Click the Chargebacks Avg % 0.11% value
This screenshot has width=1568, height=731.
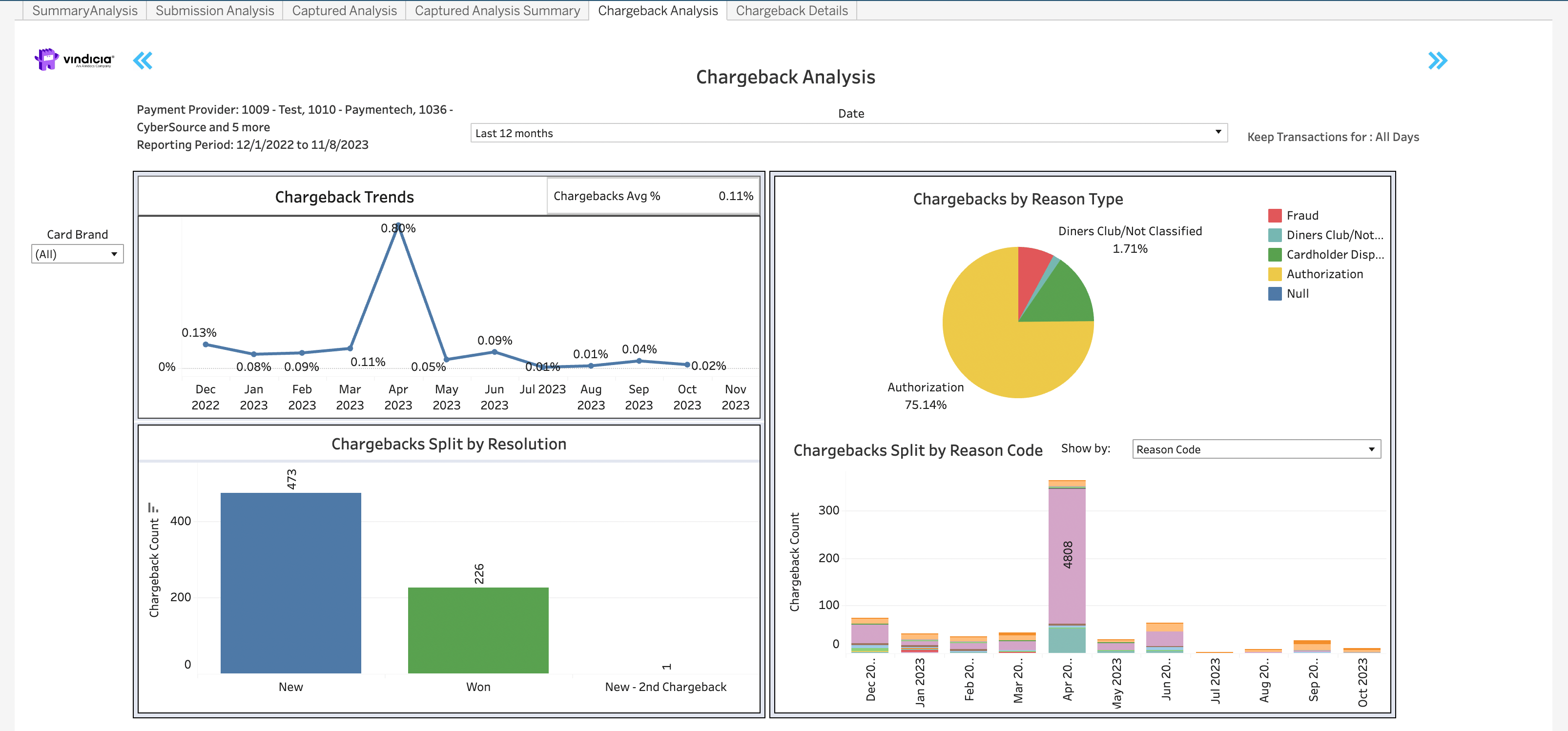(x=736, y=196)
